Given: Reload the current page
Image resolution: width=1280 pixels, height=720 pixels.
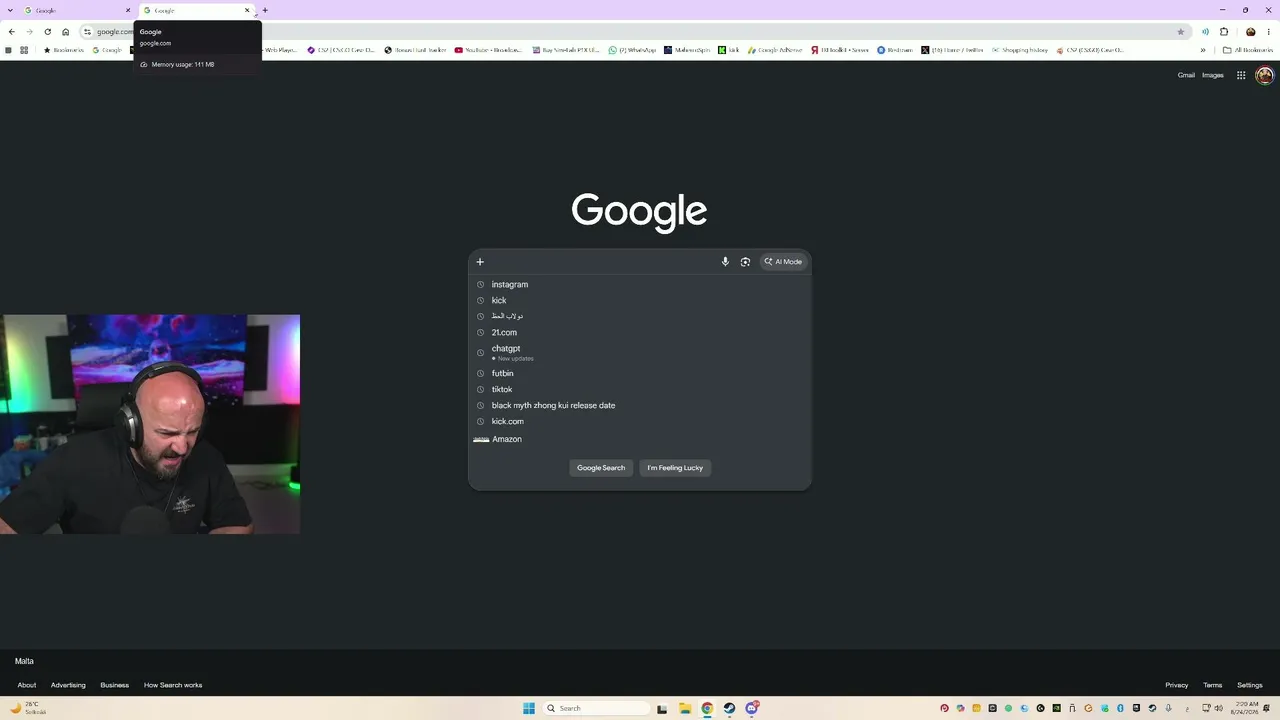Looking at the screenshot, I should point(47,32).
